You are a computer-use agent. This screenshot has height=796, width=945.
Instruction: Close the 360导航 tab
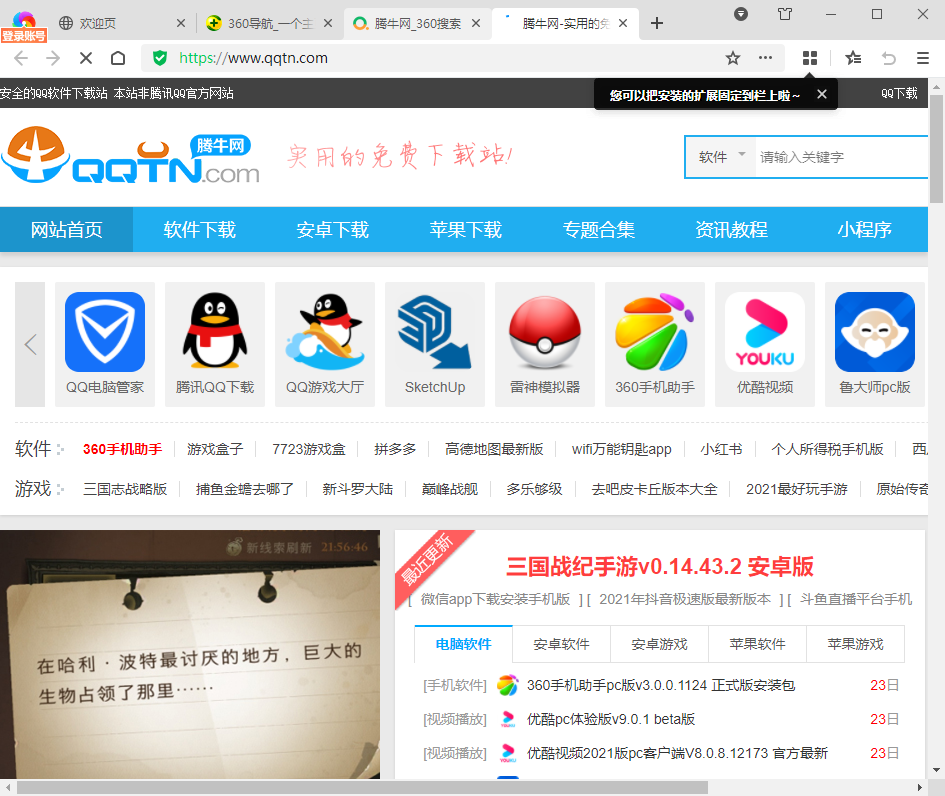328,24
